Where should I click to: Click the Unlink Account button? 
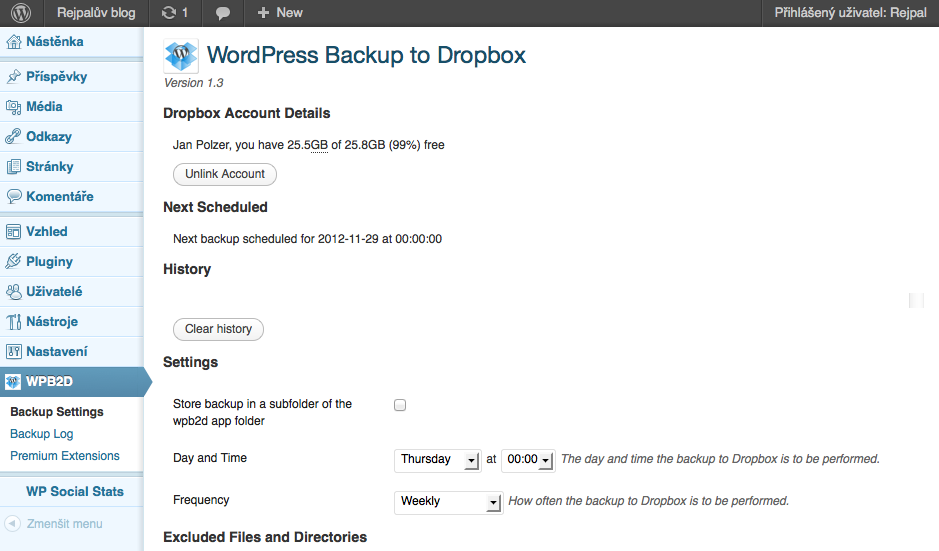coord(225,174)
